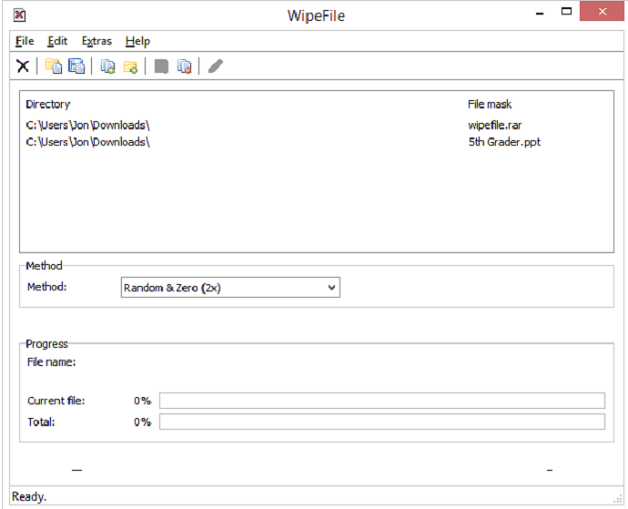Minimize the WipeFile window

coord(540,14)
